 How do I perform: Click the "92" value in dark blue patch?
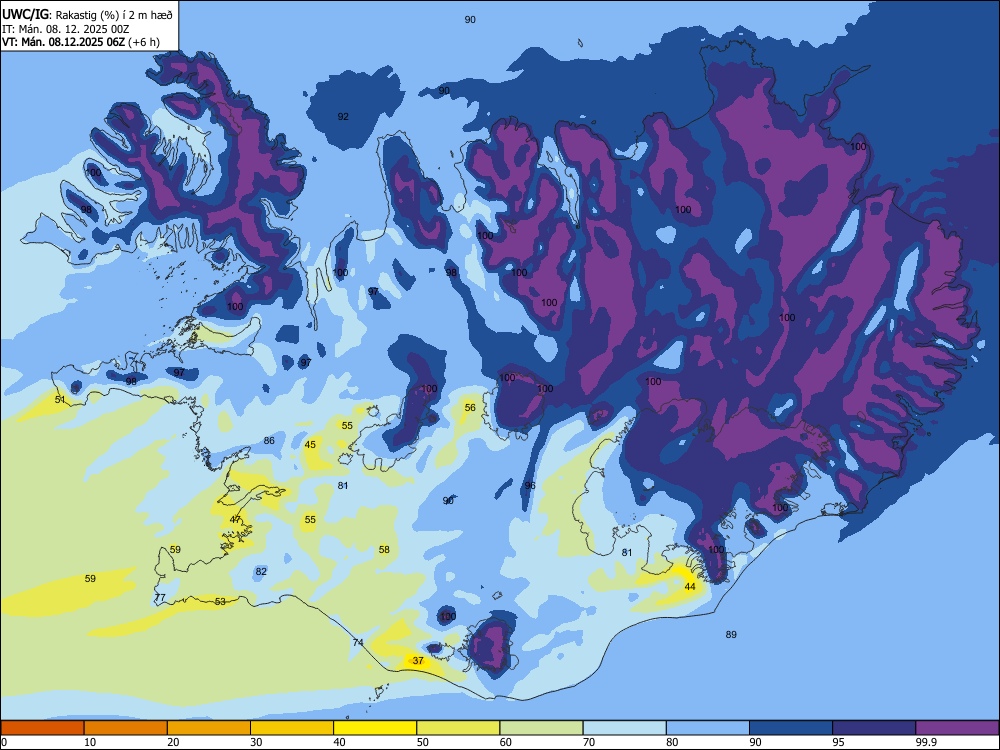click(343, 116)
